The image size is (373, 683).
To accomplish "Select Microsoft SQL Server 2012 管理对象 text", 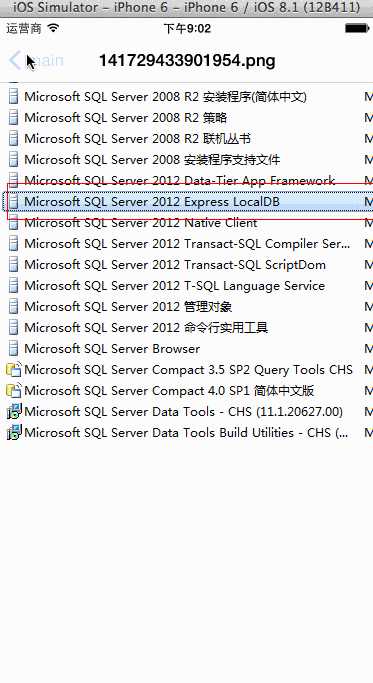I will click(x=128, y=306).
